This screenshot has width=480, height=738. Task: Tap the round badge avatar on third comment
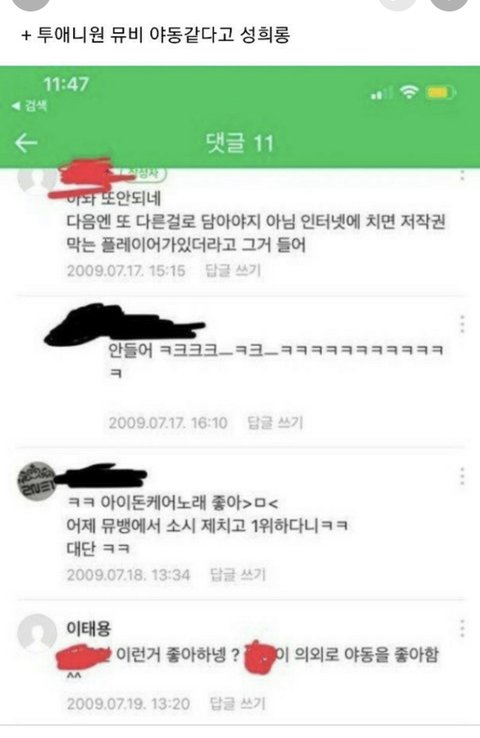coord(36,481)
